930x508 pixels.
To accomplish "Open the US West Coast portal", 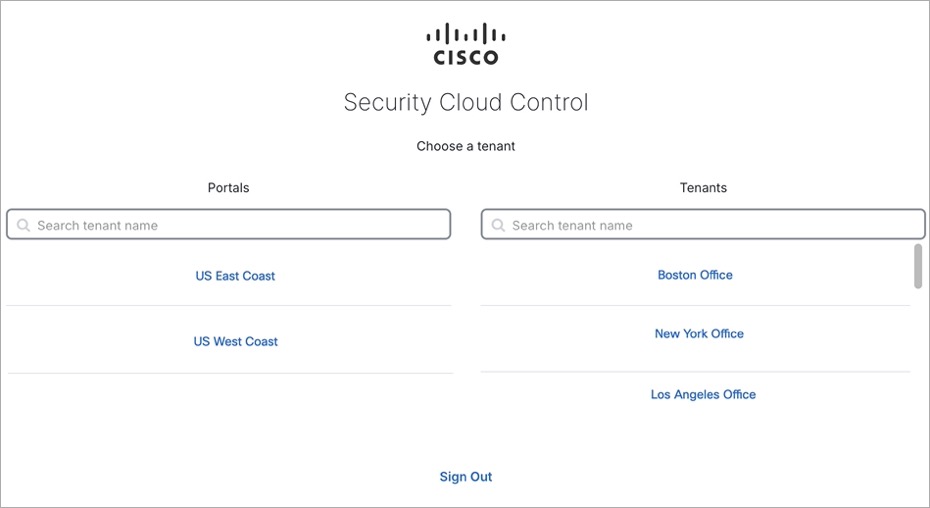I will (235, 342).
